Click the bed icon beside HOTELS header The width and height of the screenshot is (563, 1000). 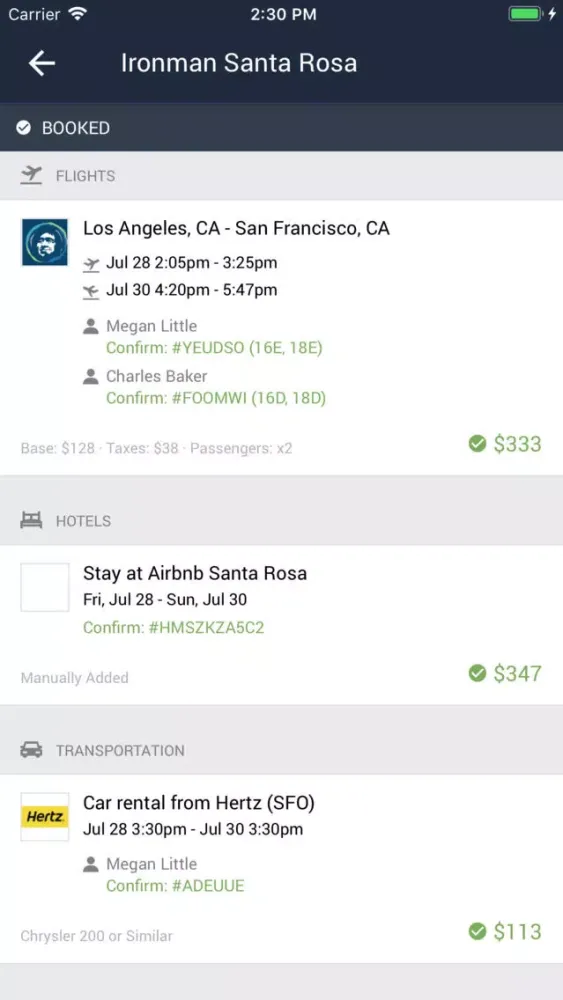click(31, 520)
